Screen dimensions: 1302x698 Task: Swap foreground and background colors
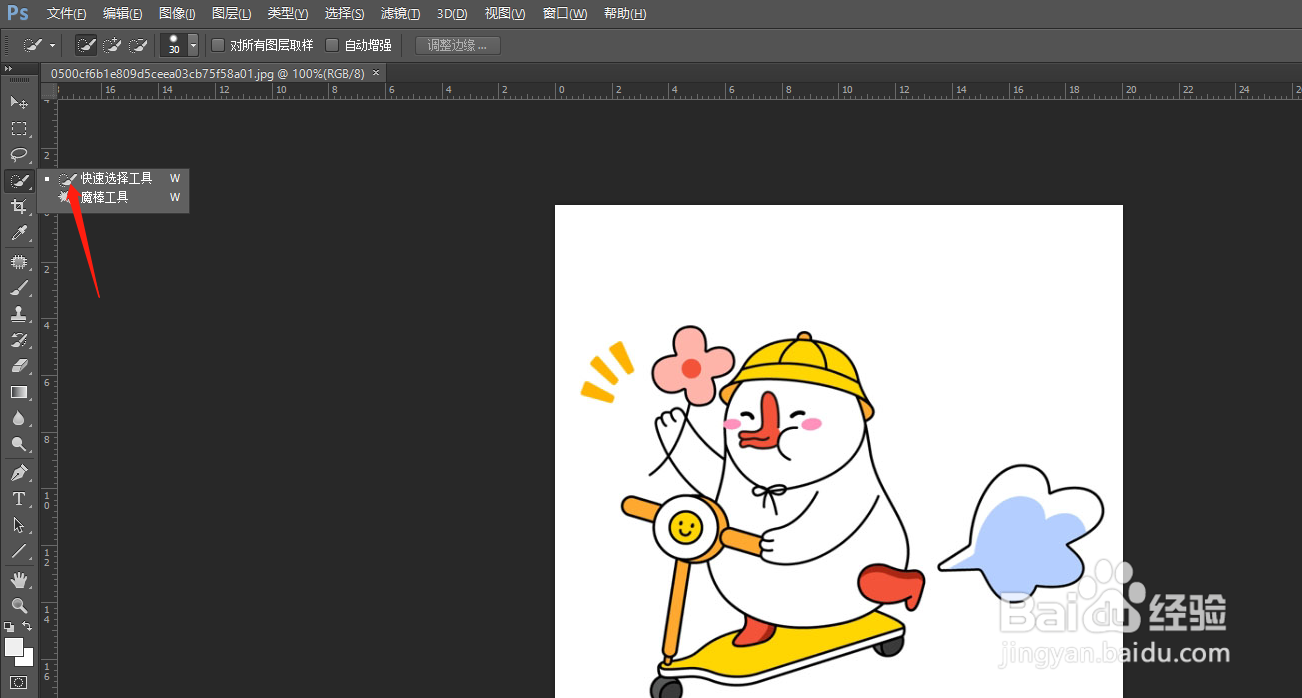[27, 627]
